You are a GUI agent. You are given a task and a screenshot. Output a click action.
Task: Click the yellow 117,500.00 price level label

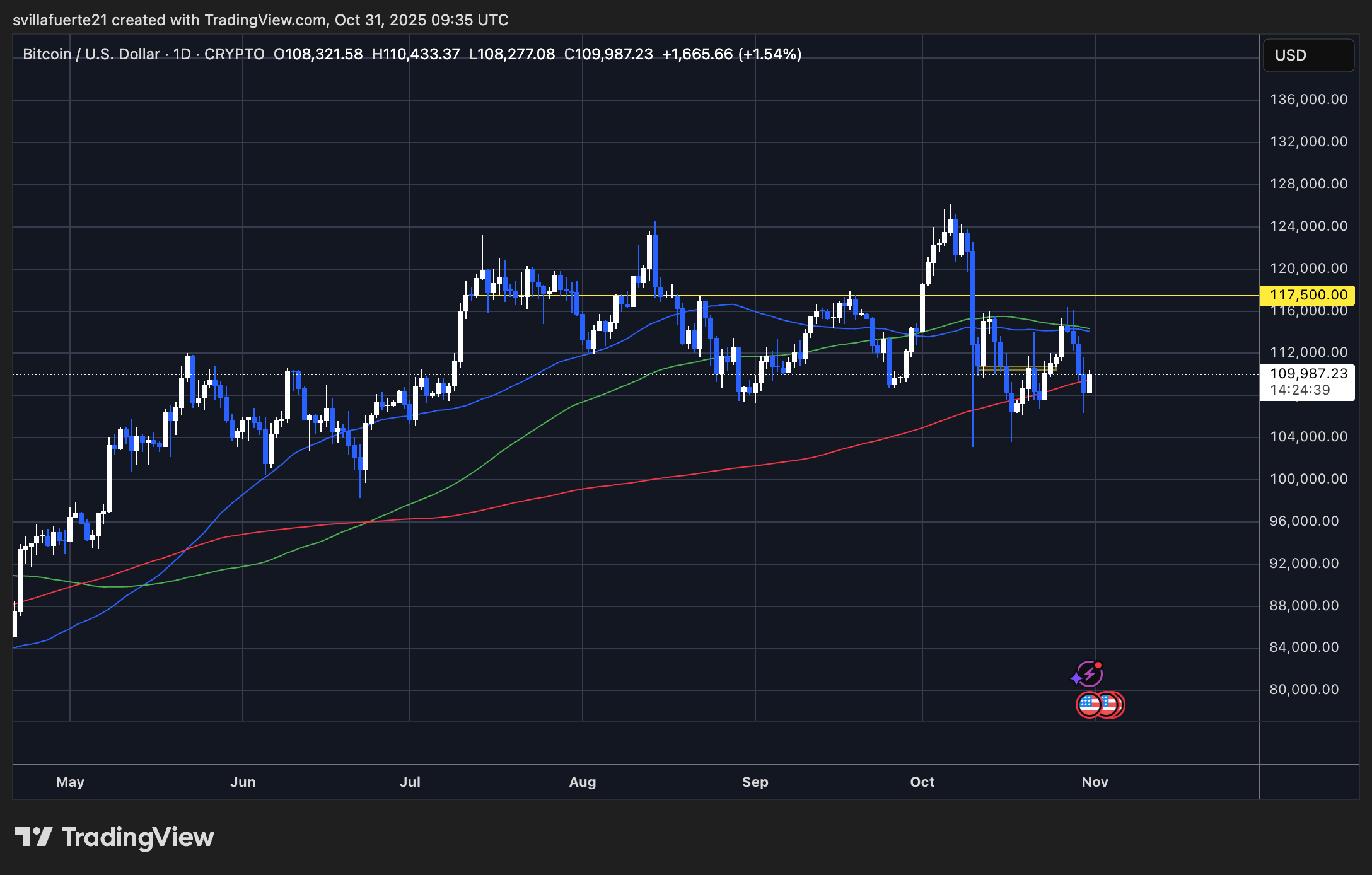(1307, 294)
